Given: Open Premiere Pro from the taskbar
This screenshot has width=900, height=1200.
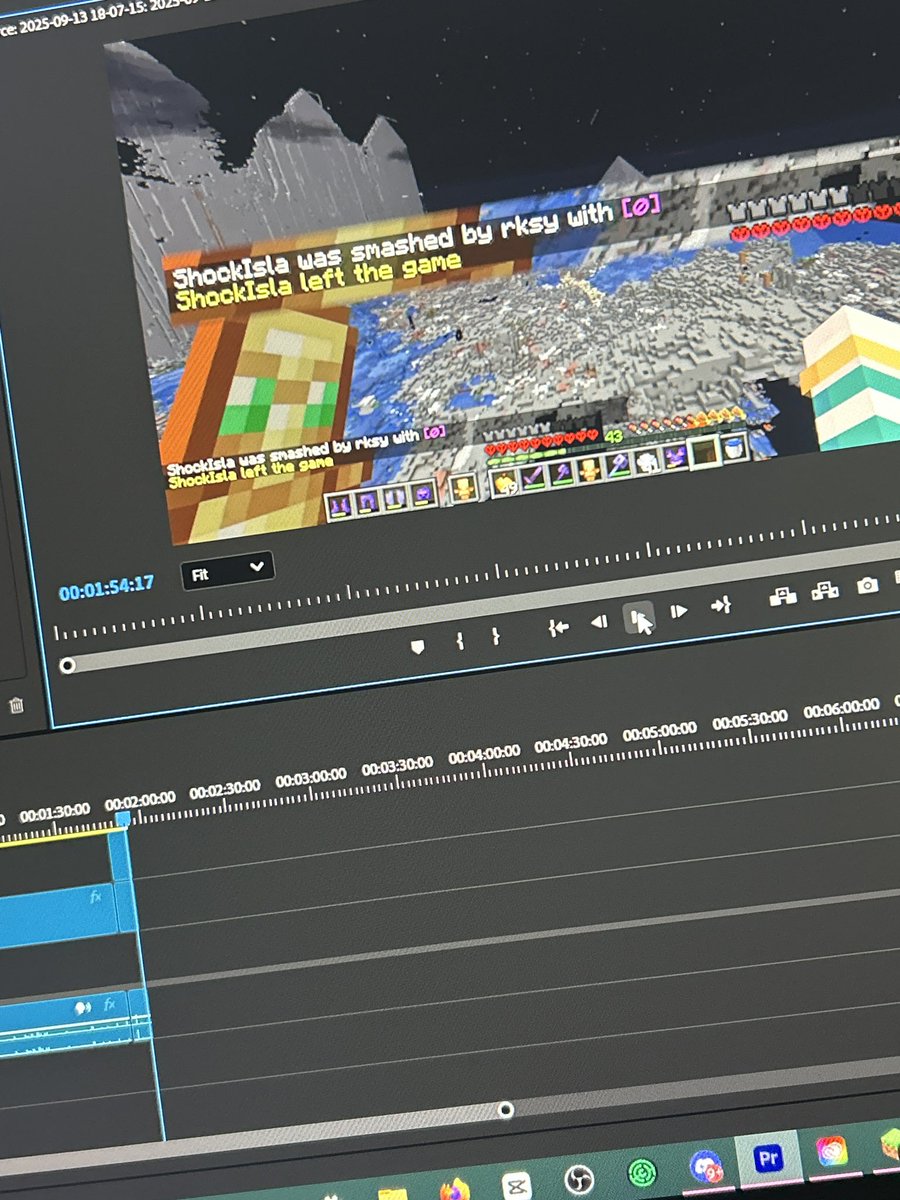Looking at the screenshot, I should 768,1160.
